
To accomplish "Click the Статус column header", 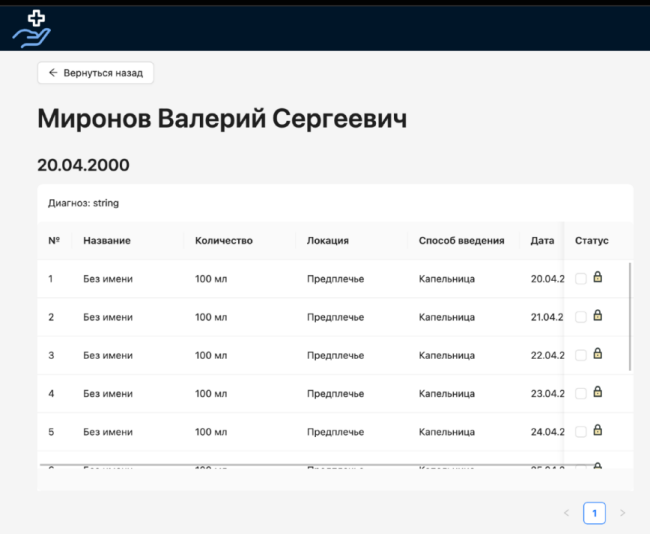I will [592, 240].
